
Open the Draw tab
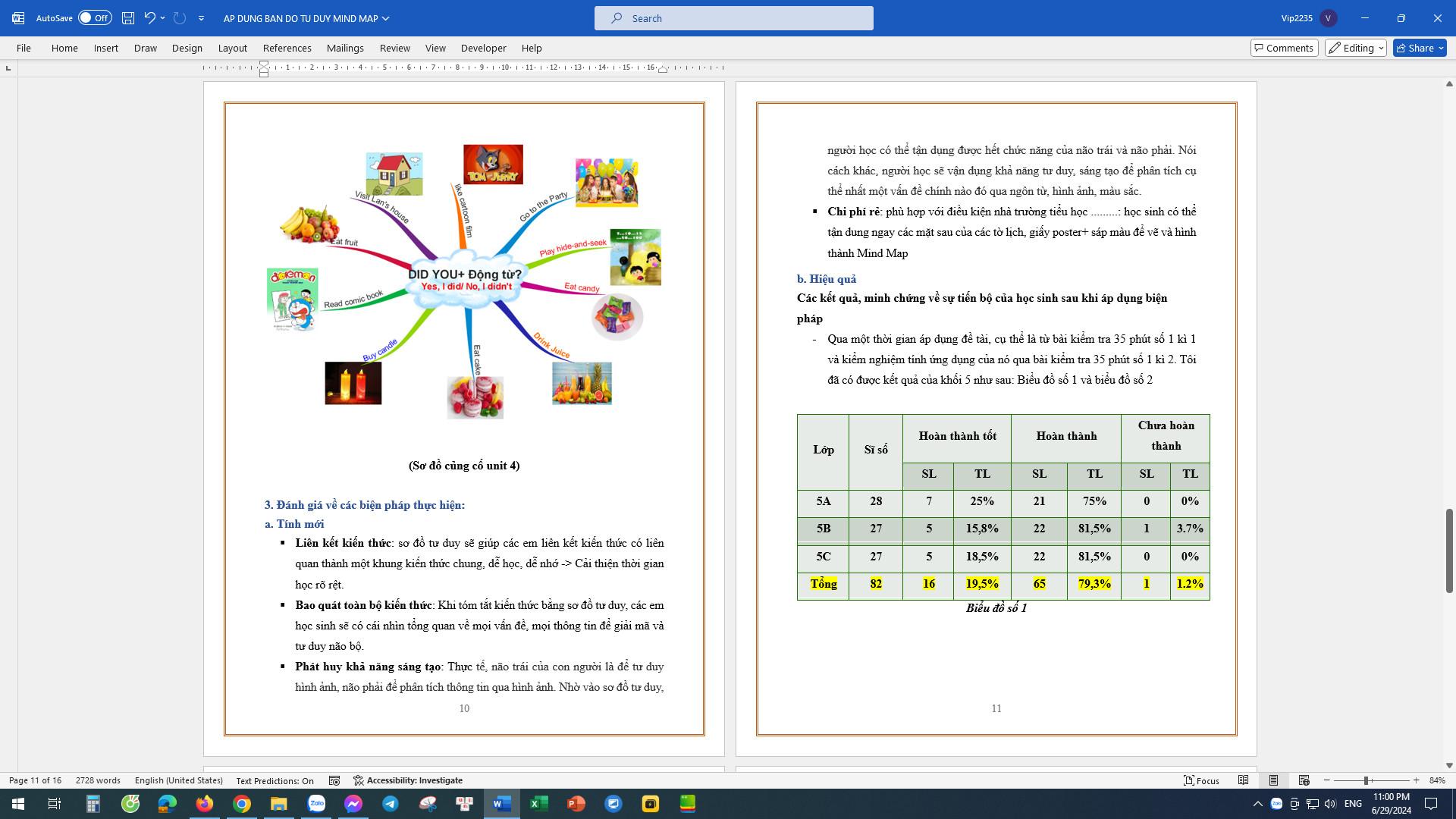(x=145, y=48)
